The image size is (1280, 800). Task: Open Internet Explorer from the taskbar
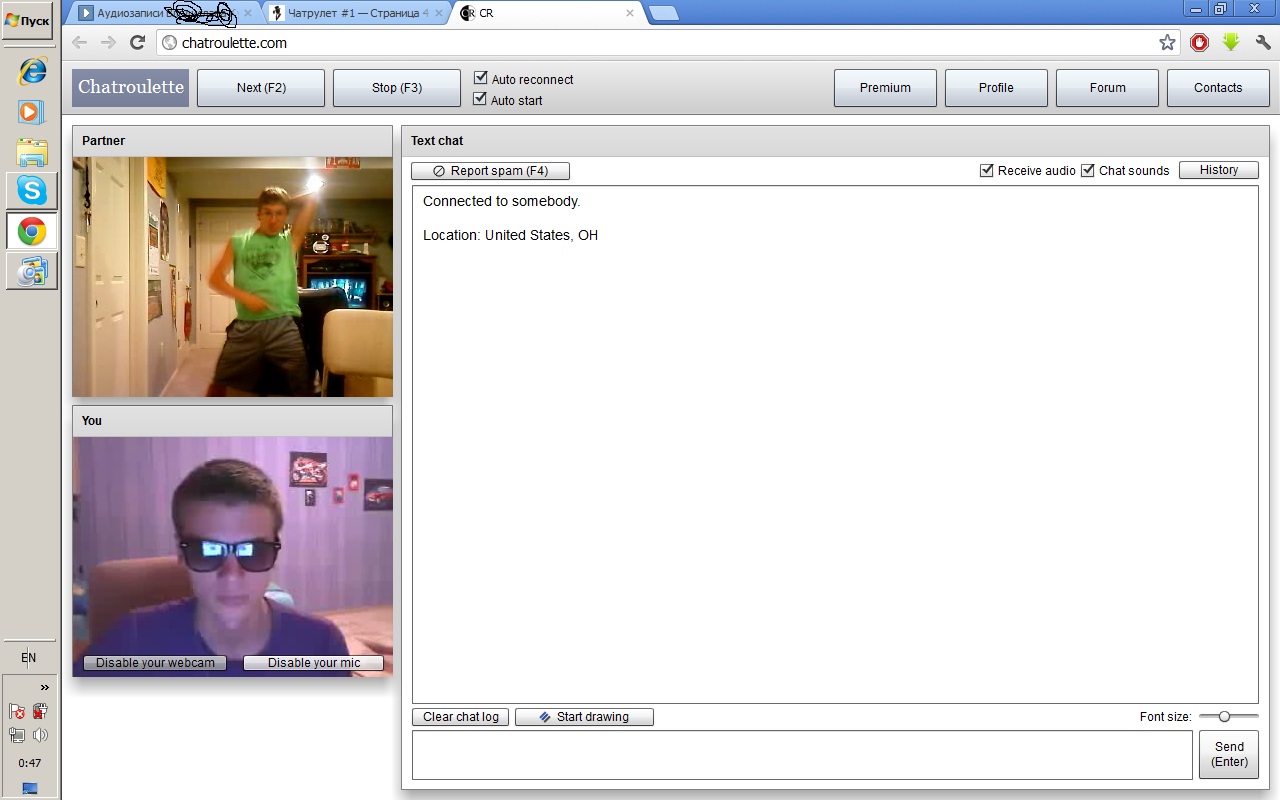pyautogui.click(x=31, y=71)
